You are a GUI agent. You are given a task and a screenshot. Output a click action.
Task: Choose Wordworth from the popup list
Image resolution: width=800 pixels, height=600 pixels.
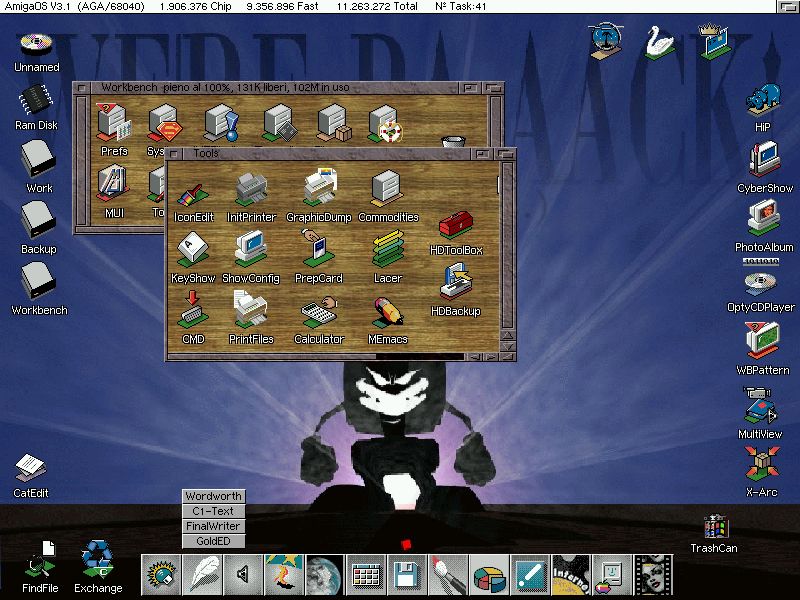(213, 496)
